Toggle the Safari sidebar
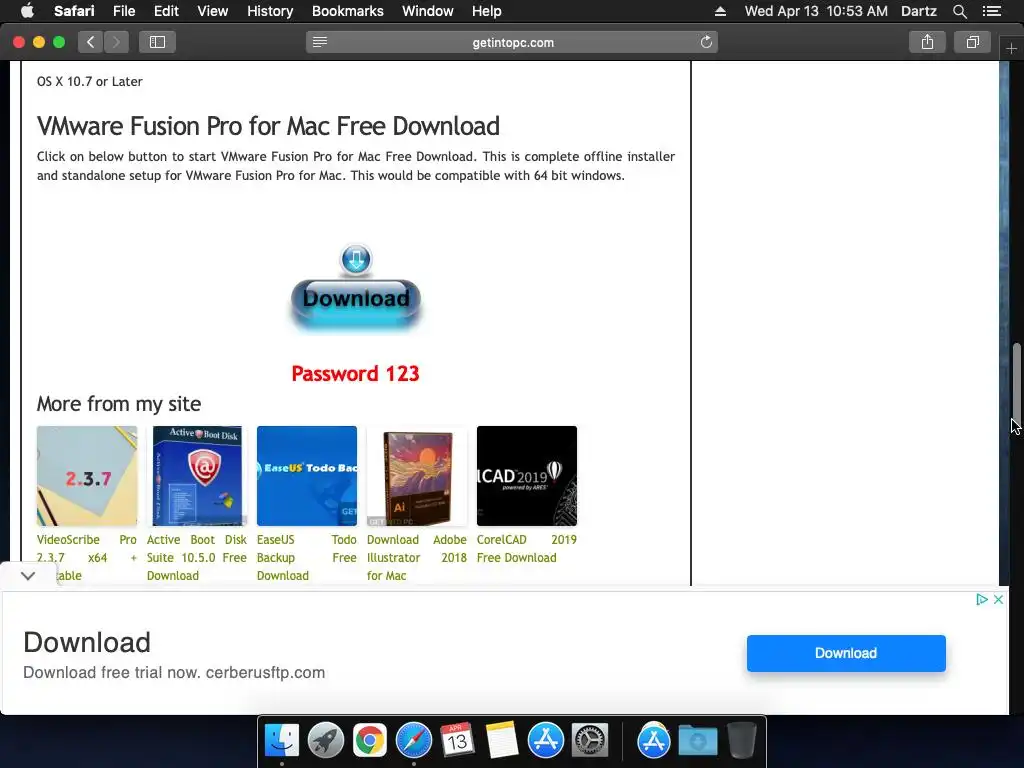The height and width of the screenshot is (768, 1024). pos(157,42)
